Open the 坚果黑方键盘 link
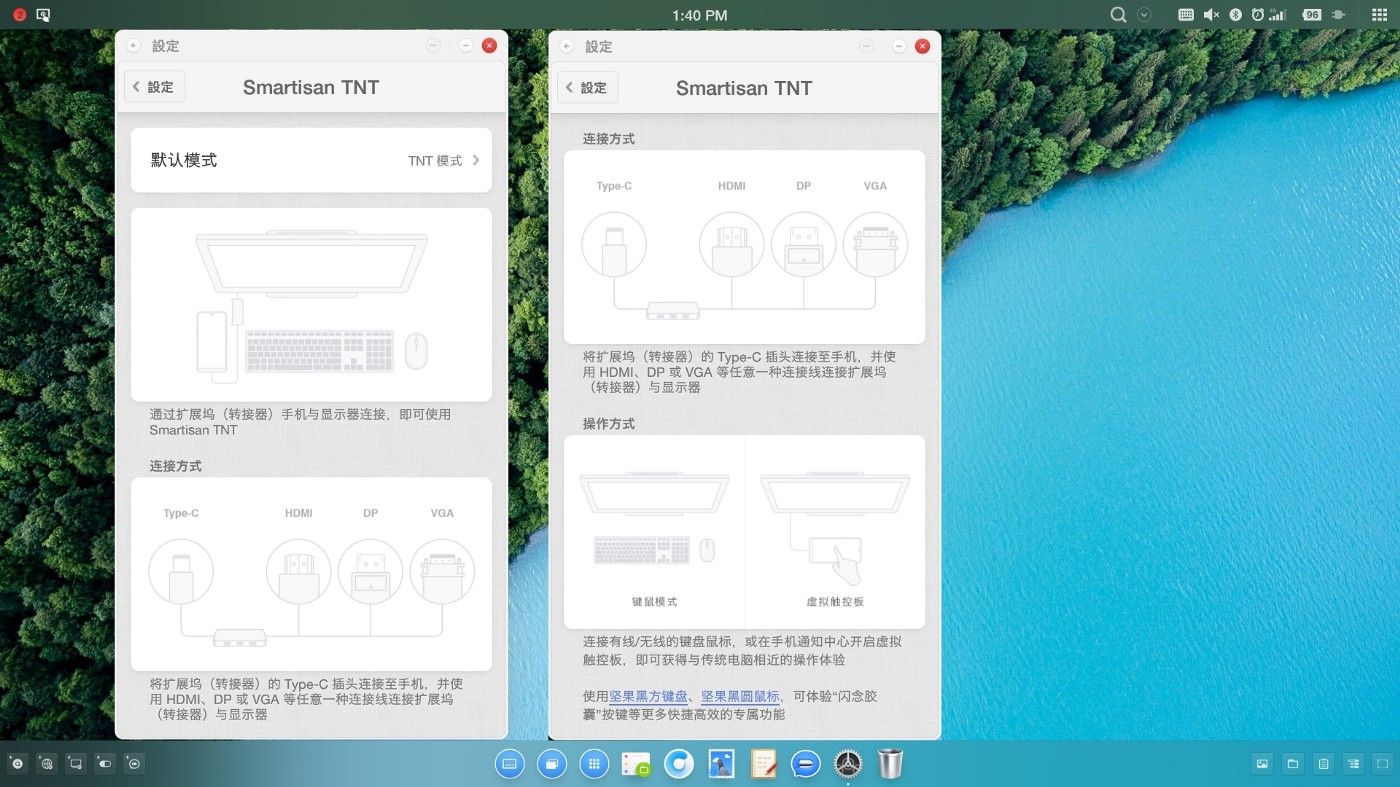The image size is (1400, 787). tap(649, 696)
